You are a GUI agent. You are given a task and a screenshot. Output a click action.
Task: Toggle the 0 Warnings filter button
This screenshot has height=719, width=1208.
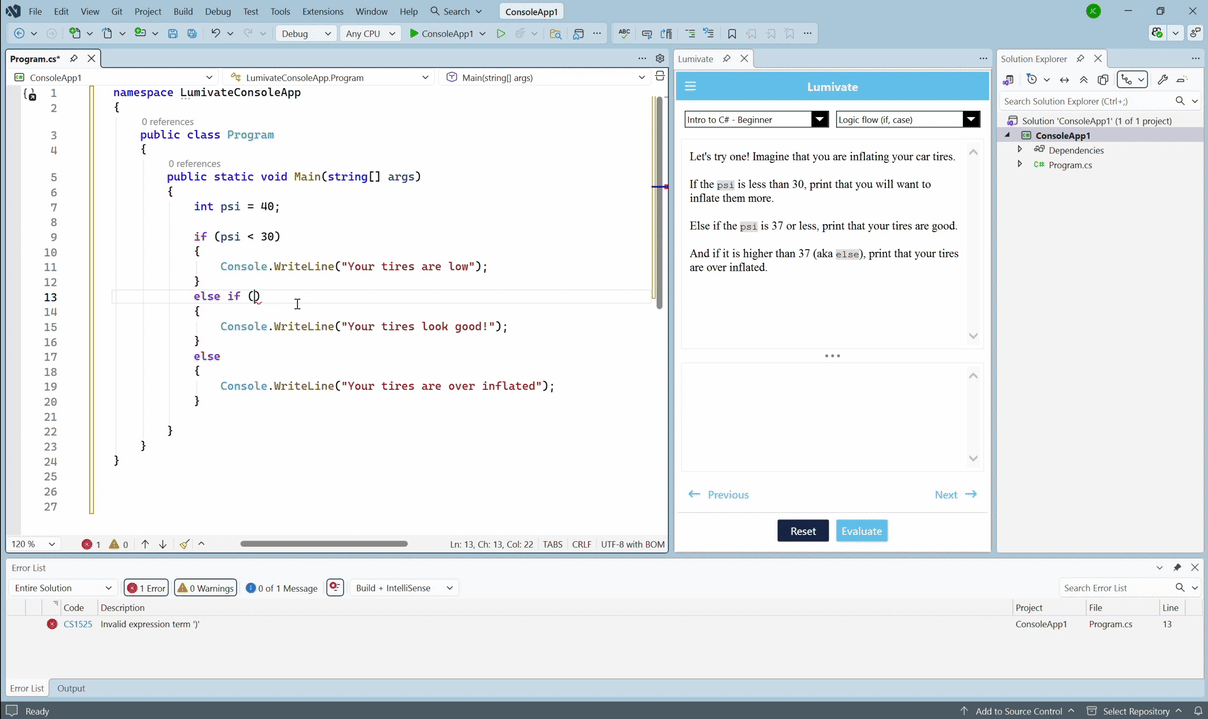[205, 588]
